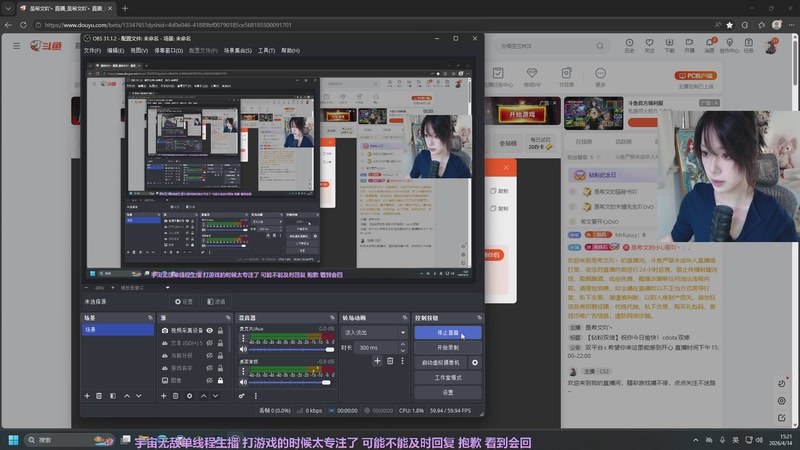Click 工作室模式 studio mode button

pyautogui.click(x=447, y=378)
